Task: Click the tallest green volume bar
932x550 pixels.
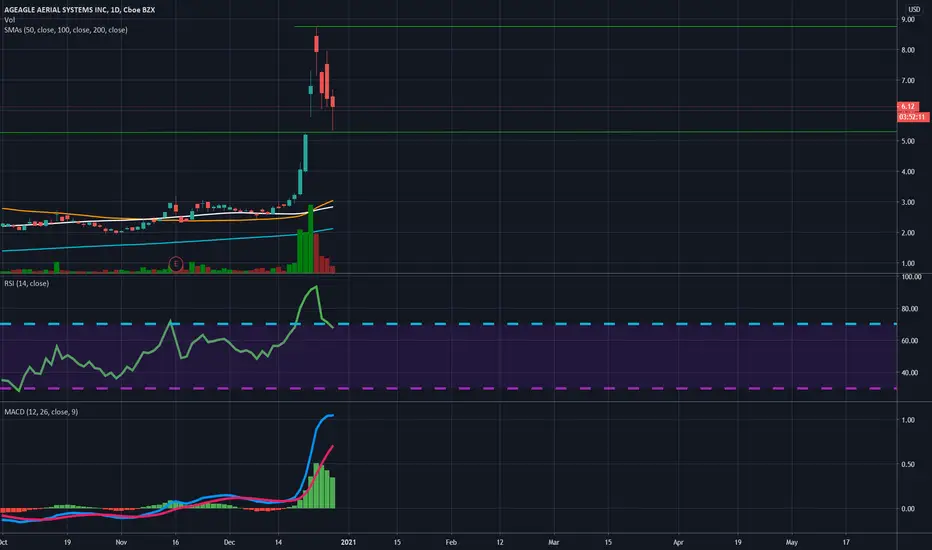Action: tap(310, 239)
